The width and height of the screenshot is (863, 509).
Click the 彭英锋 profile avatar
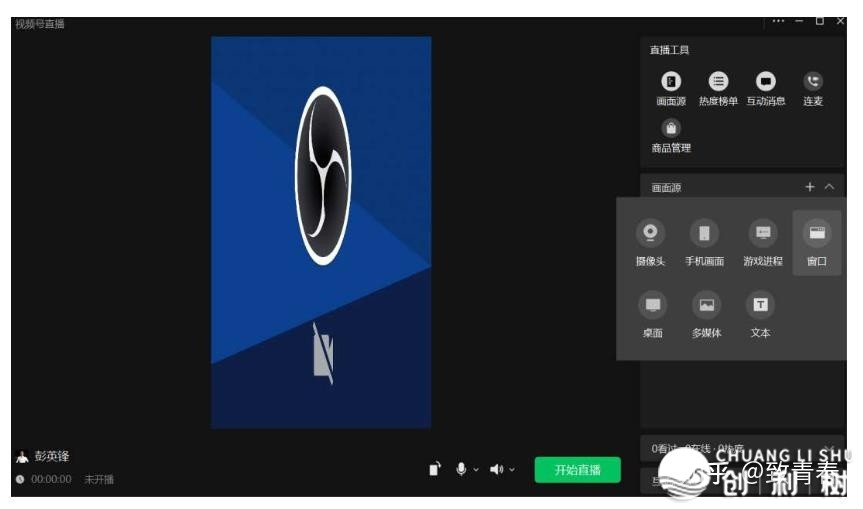pyautogui.click(x=22, y=456)
